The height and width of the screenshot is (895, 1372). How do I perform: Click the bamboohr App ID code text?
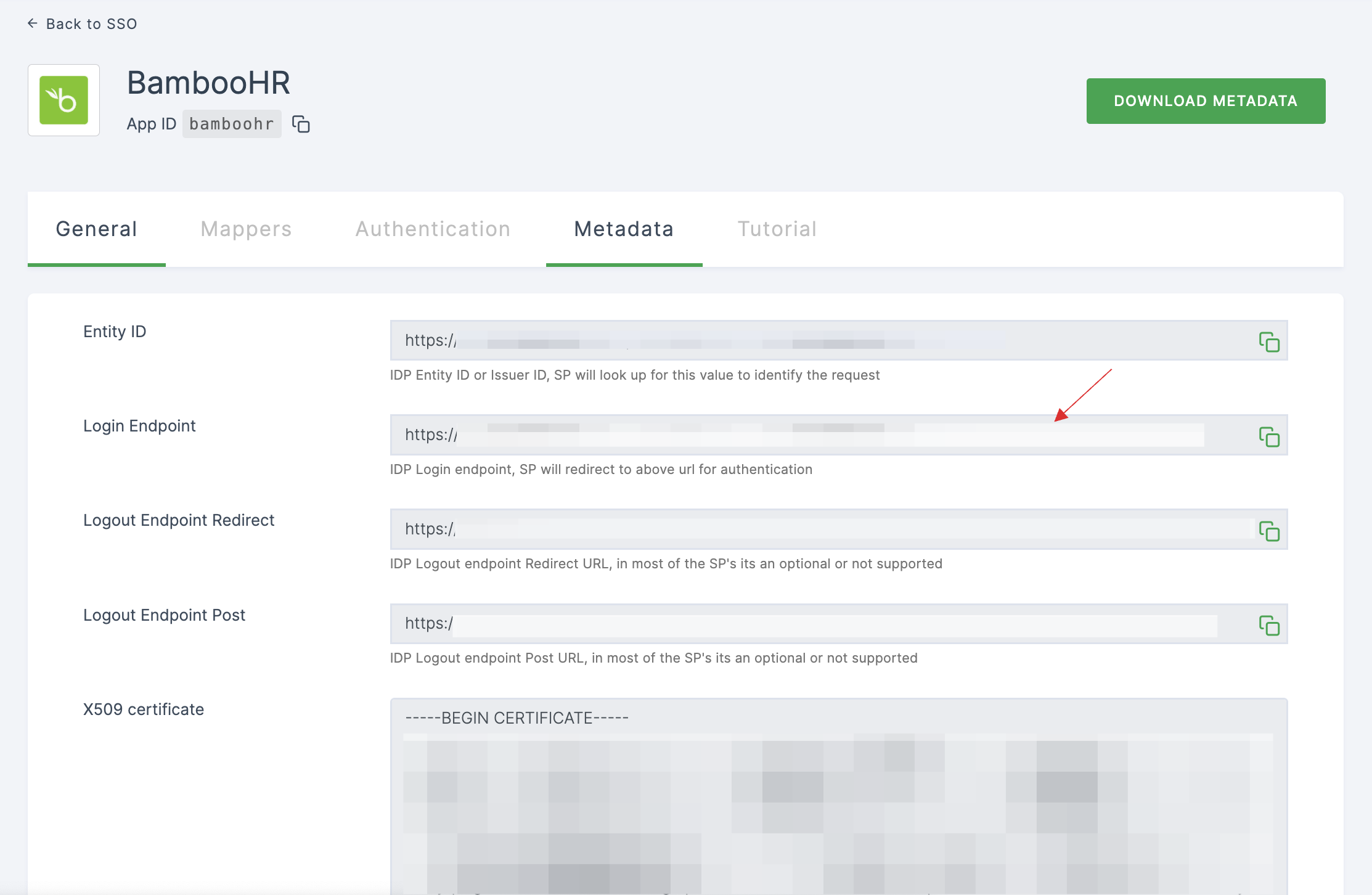(x=232, y=124)
